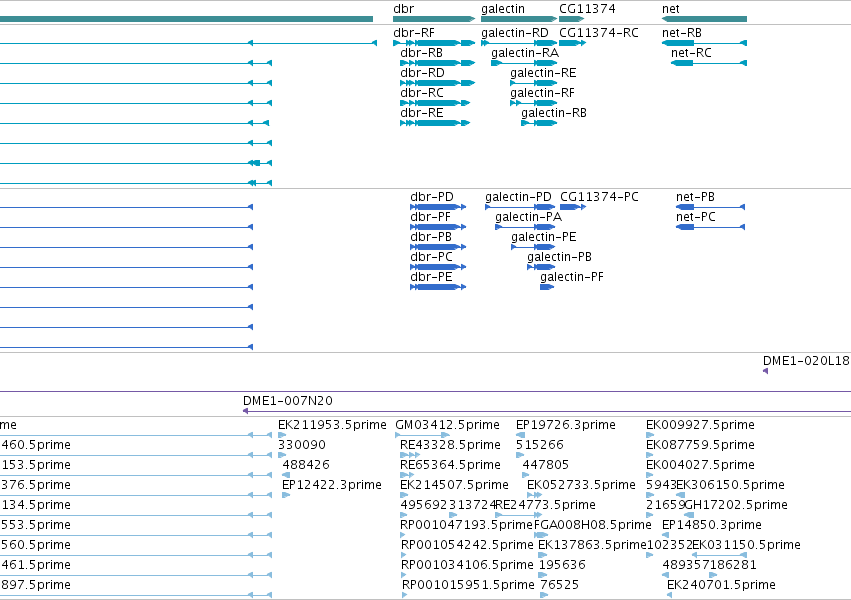Select the dbr-PD protein feature
851x600 pixels.
pyautogui.click(x=438, y=207)
